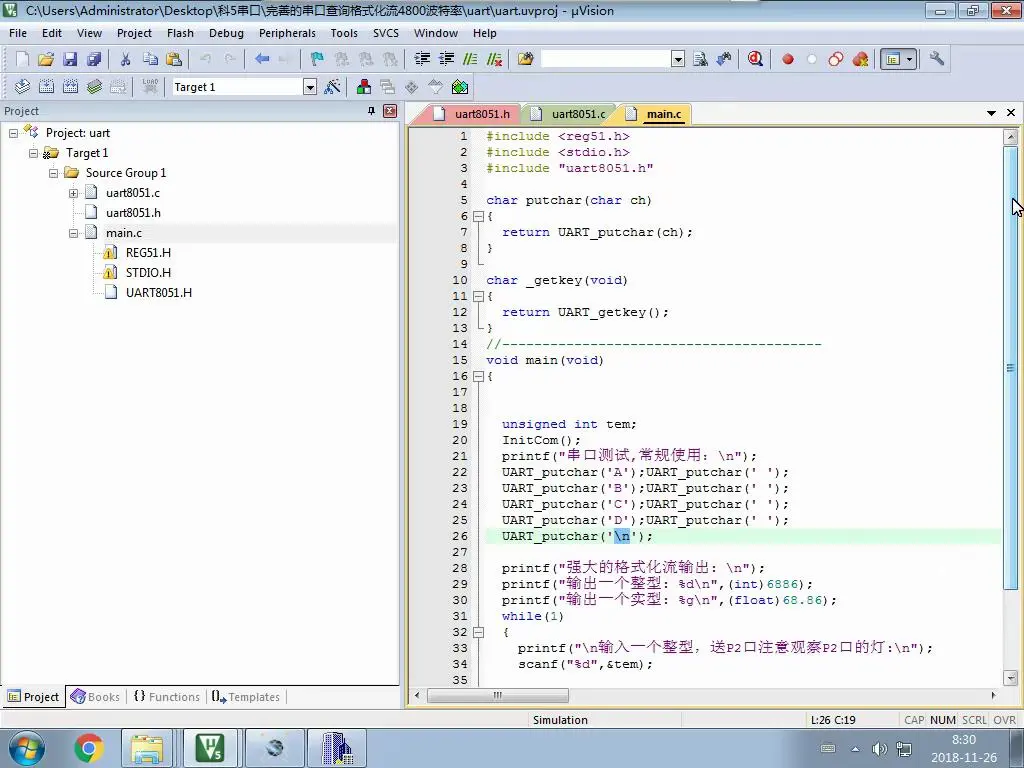Switch to the Functions panel tab
This screenshot has width=1024, height=768.
167,697
